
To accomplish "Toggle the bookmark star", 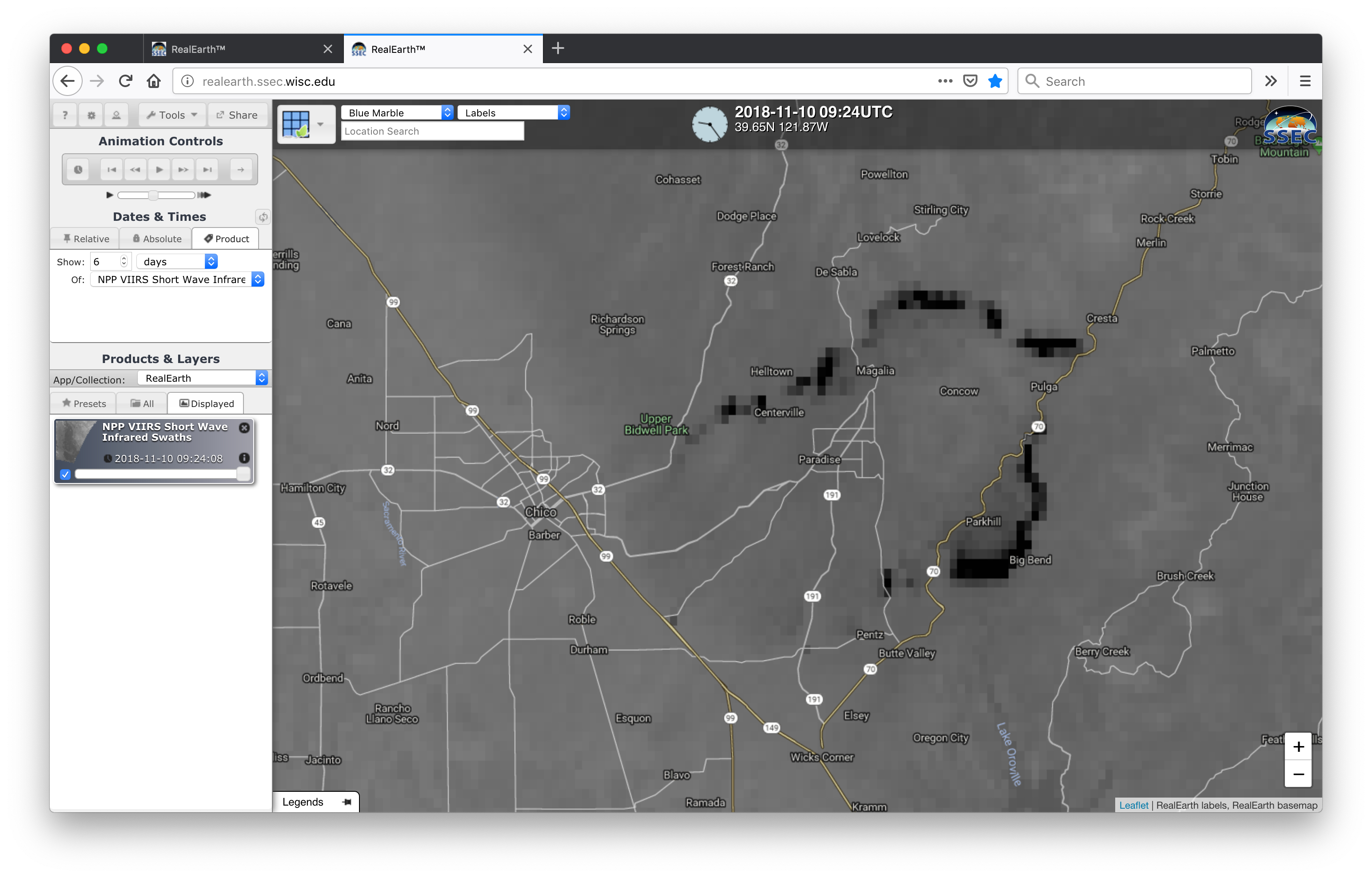I will [x=995, y=81].
